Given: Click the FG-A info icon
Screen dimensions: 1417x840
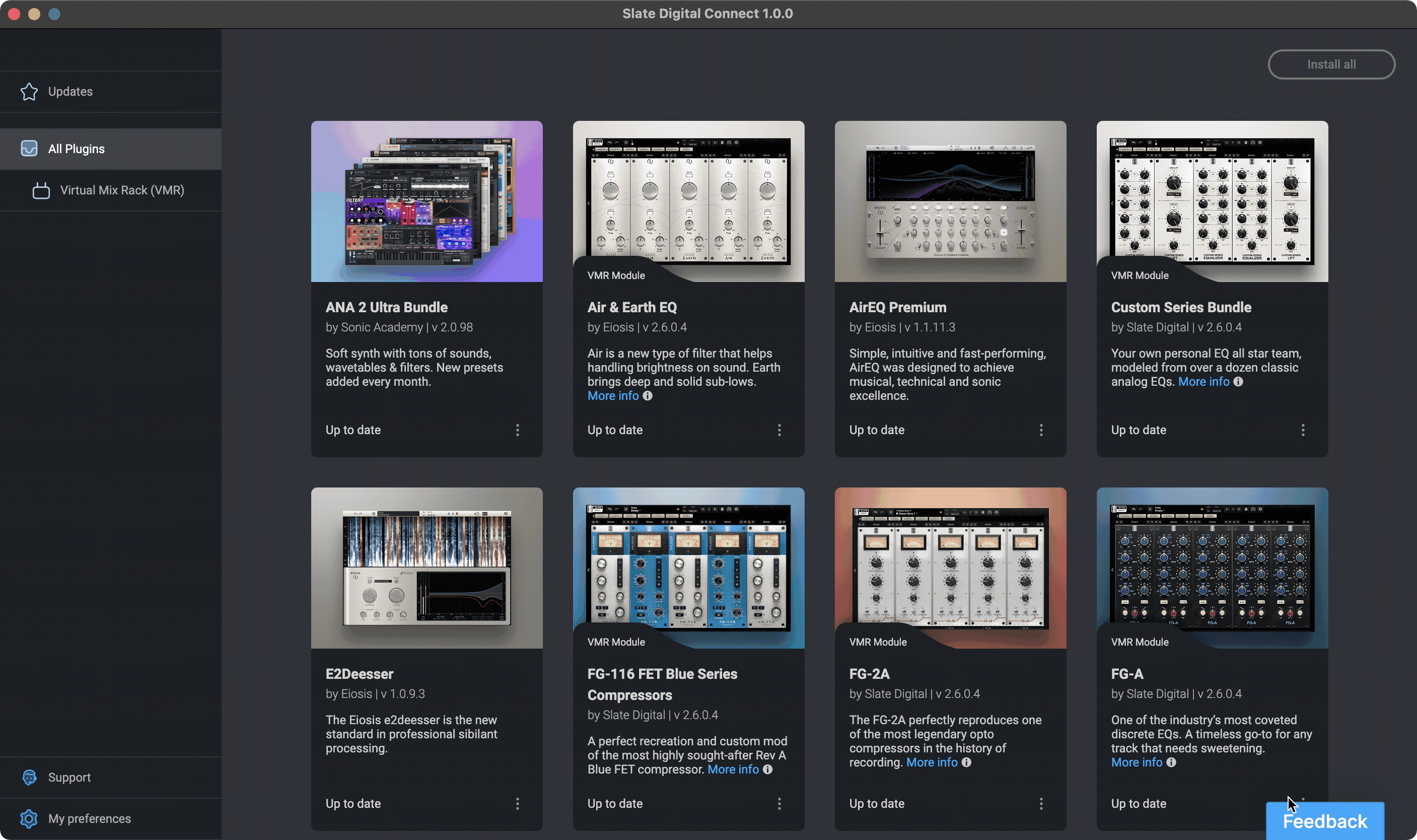Looking at the screenshot, I should (1171, 762).
